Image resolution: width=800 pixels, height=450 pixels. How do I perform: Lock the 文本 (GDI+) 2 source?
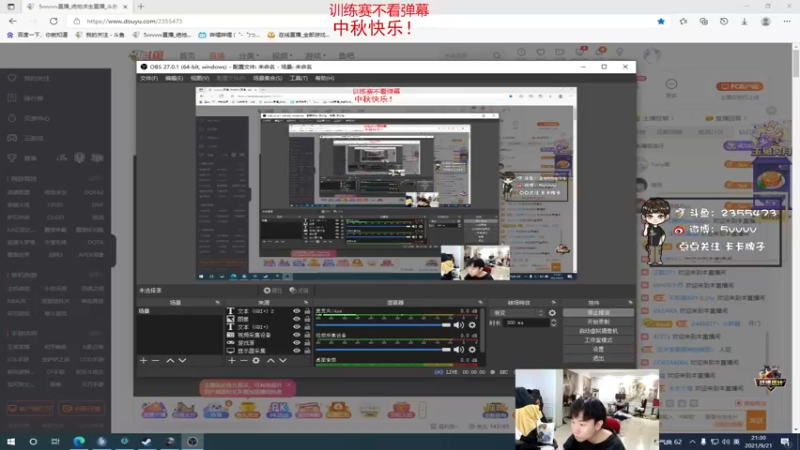click(307, 311)
